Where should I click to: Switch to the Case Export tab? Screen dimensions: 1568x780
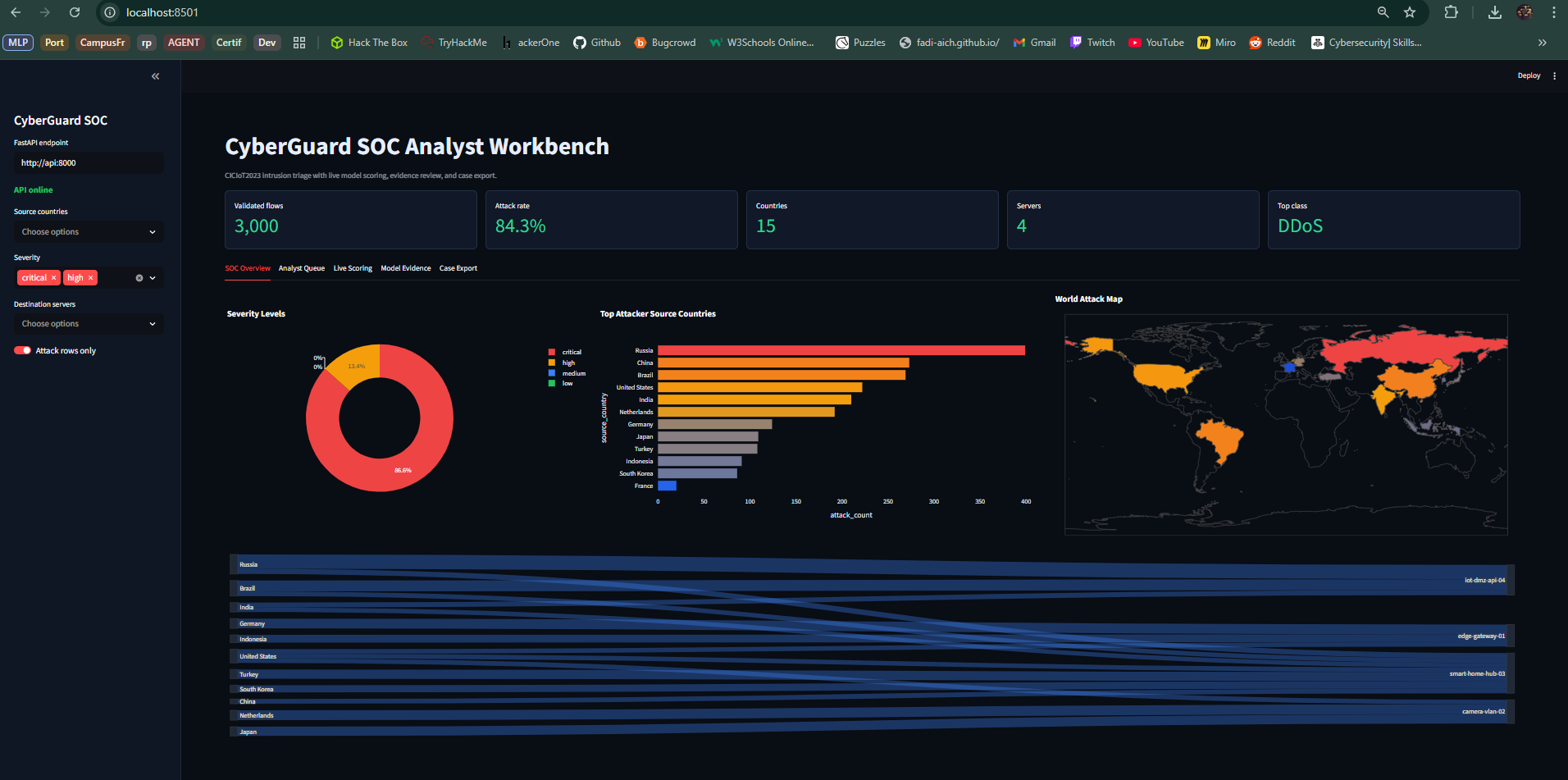(x=458, y=268)
